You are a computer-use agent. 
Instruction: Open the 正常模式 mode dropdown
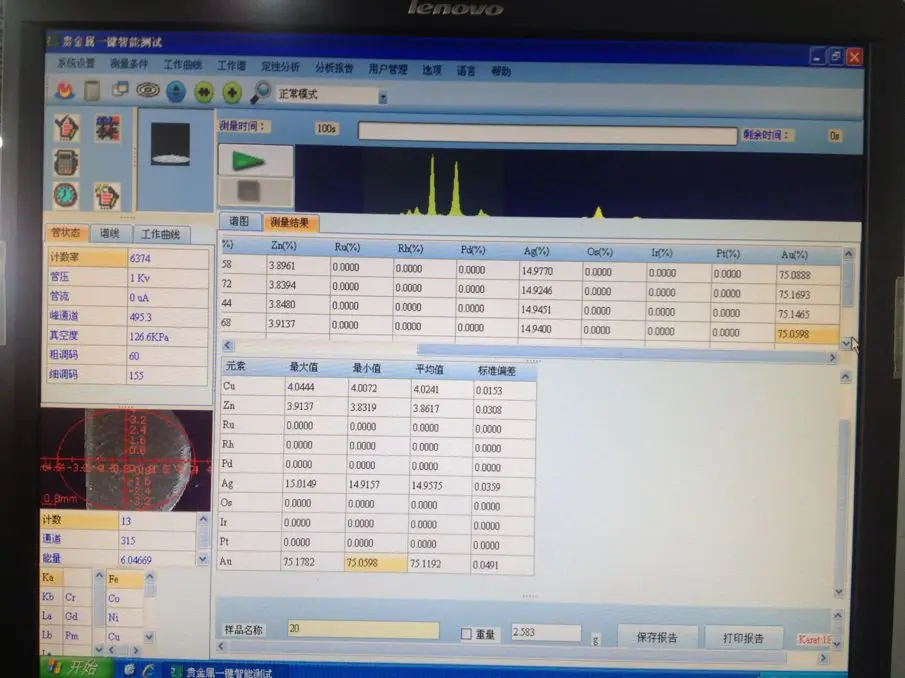[382, 96]
